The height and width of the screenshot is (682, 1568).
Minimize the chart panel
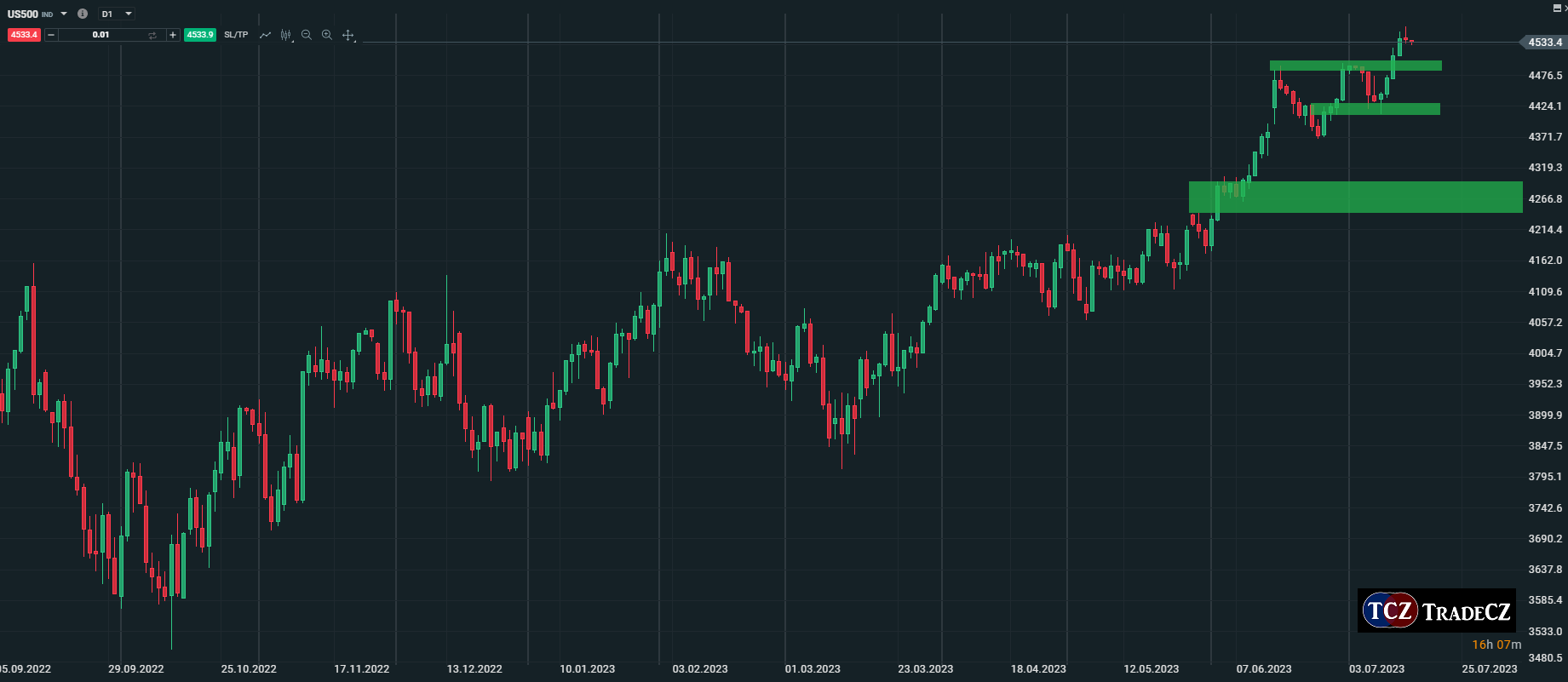(x=1557, y=8)
